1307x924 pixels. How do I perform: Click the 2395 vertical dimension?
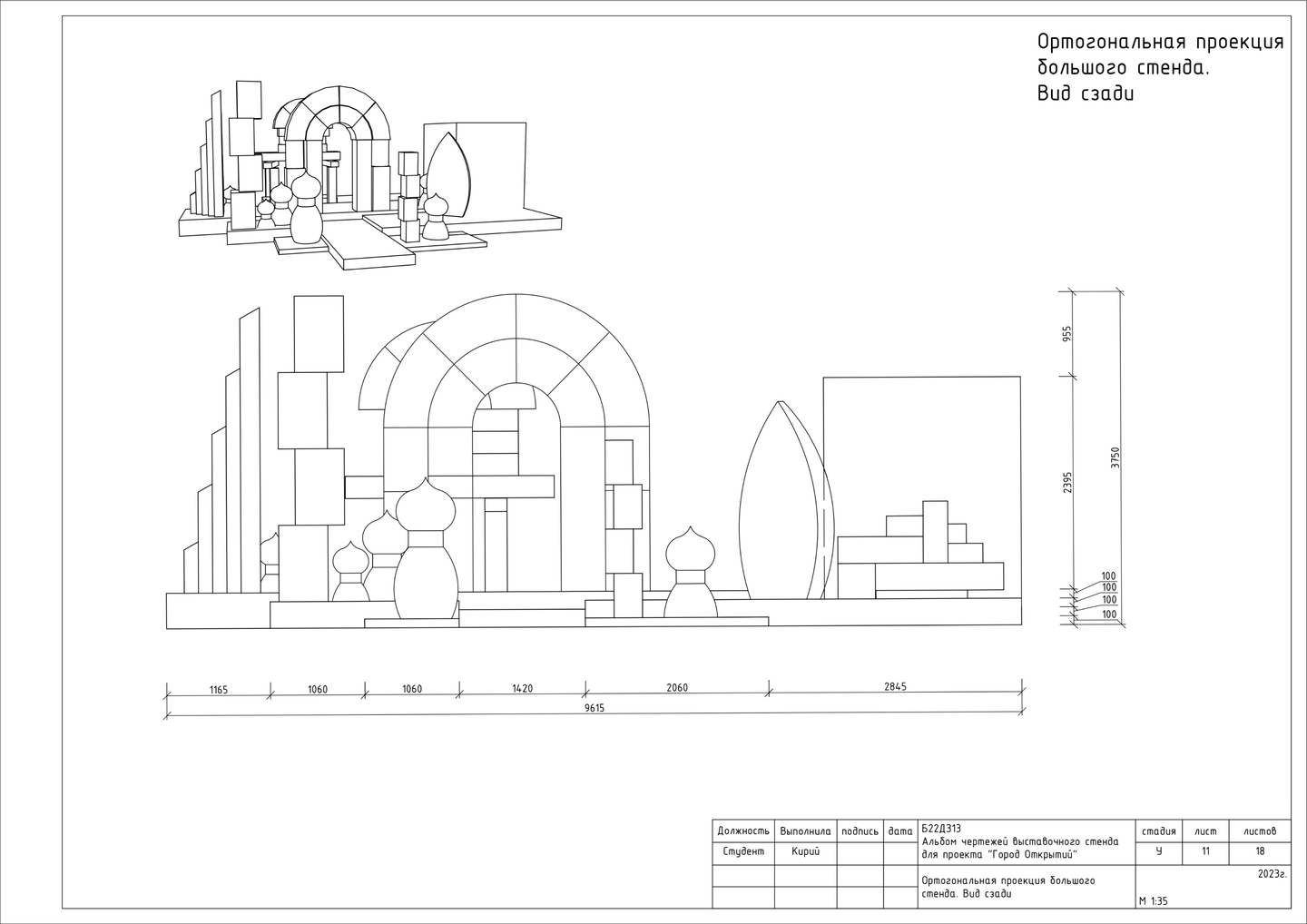pos(1067,481)
